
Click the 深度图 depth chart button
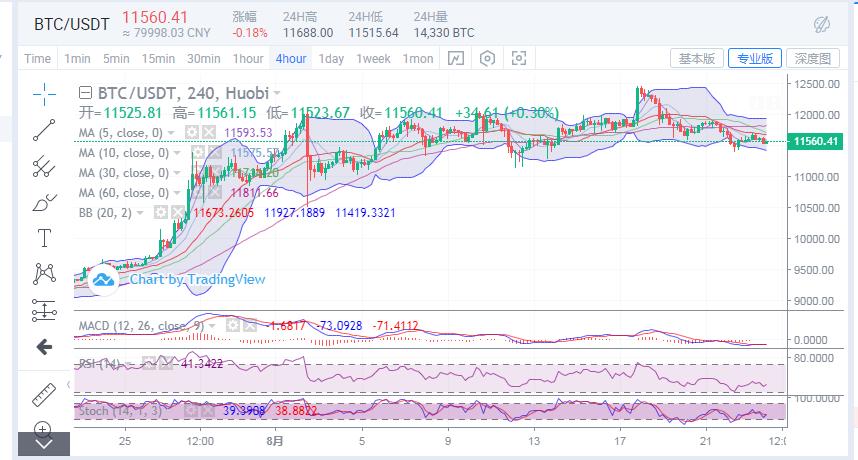tap(812, 59)
